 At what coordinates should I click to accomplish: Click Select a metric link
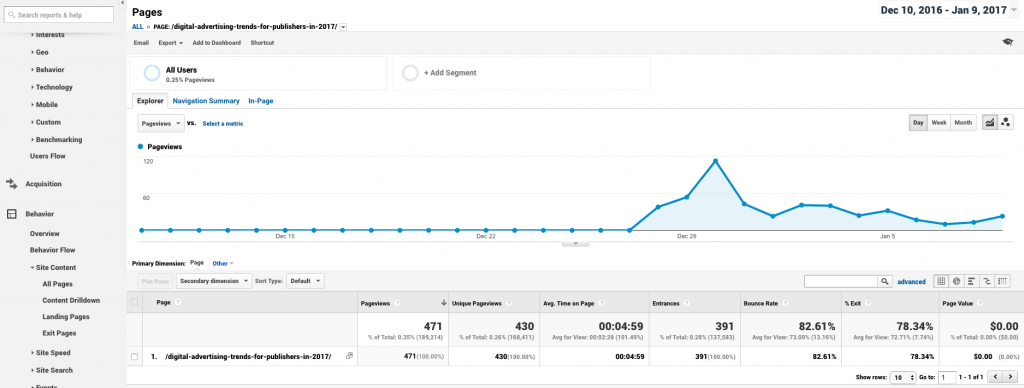[x=223, y=123]
